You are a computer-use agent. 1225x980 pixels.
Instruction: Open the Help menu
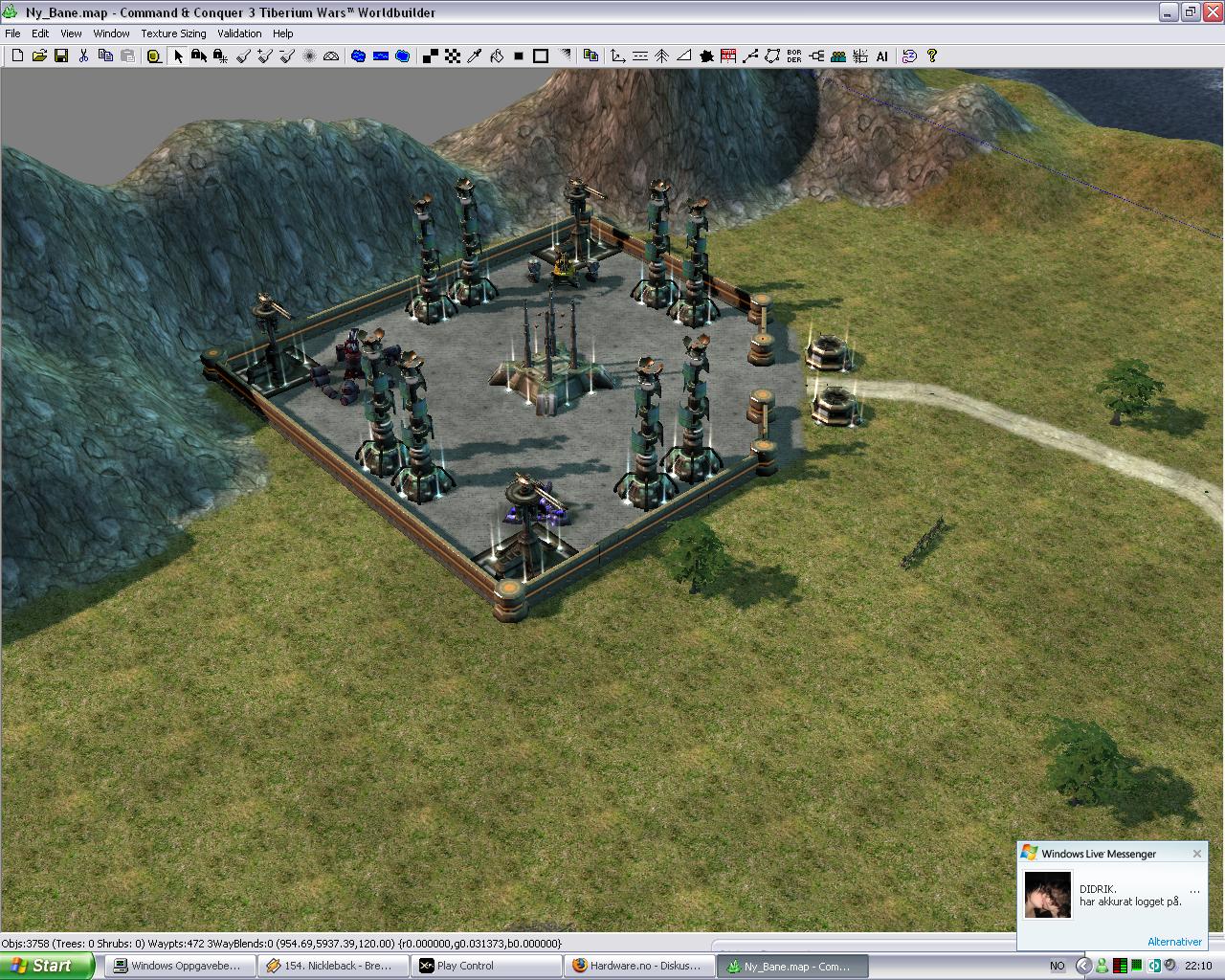point(282,33)
